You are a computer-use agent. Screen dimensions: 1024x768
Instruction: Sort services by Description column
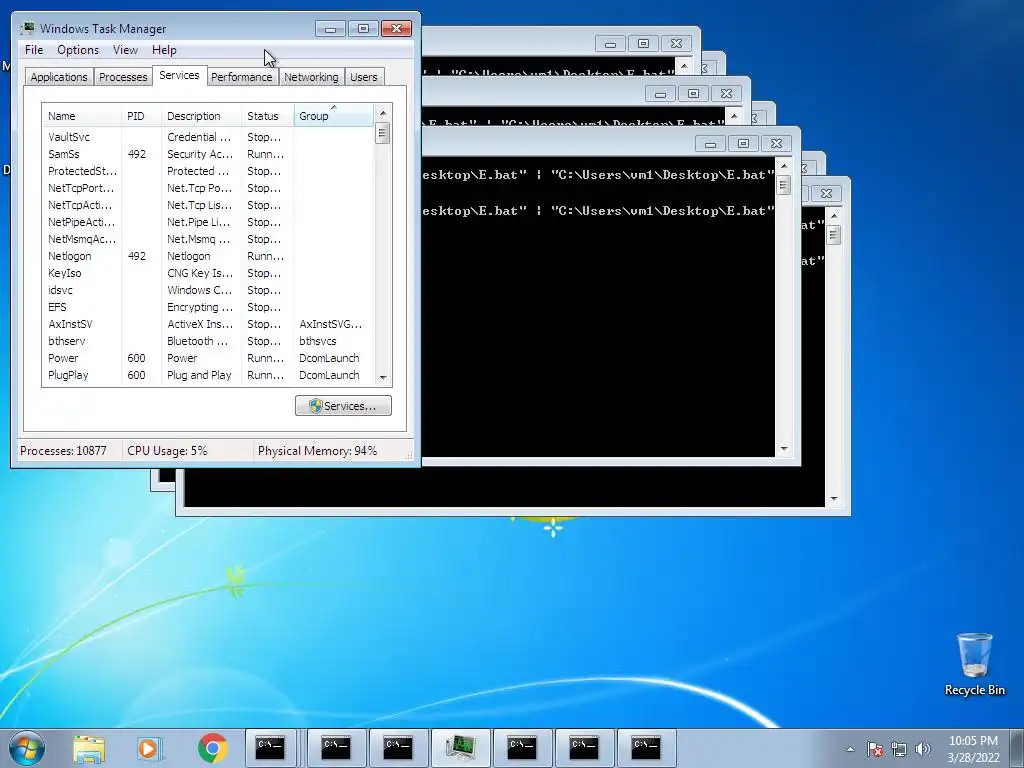click(200, 116)
